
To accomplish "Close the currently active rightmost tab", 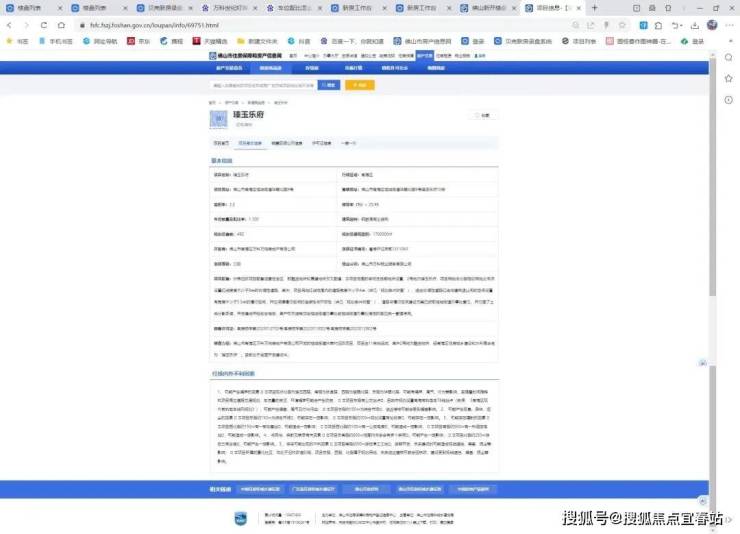I will [579, 8].
